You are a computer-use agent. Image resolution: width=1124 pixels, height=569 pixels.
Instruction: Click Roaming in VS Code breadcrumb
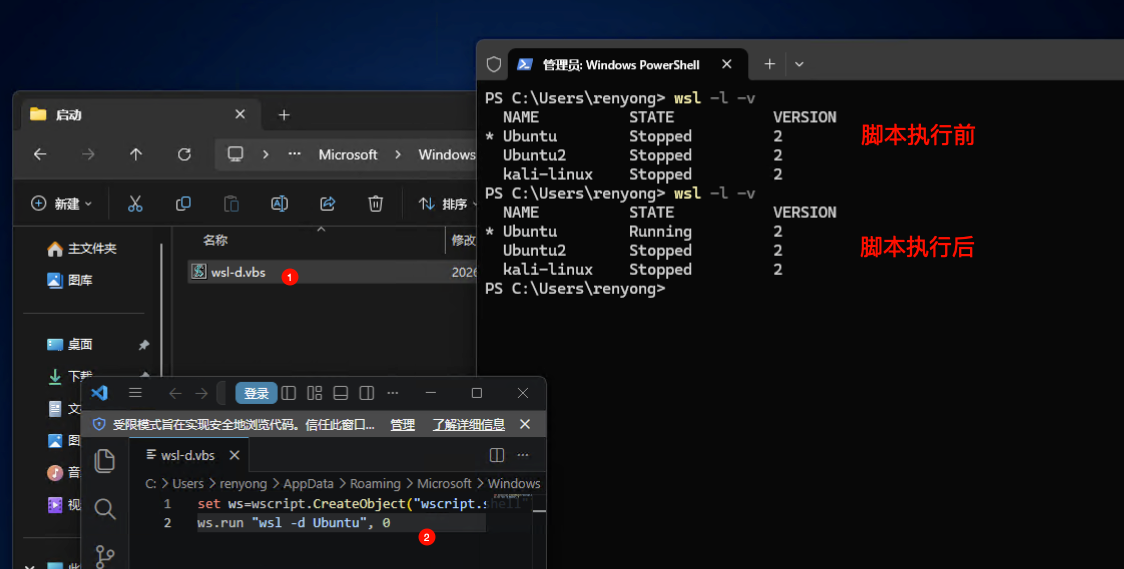tap(375, 484)
